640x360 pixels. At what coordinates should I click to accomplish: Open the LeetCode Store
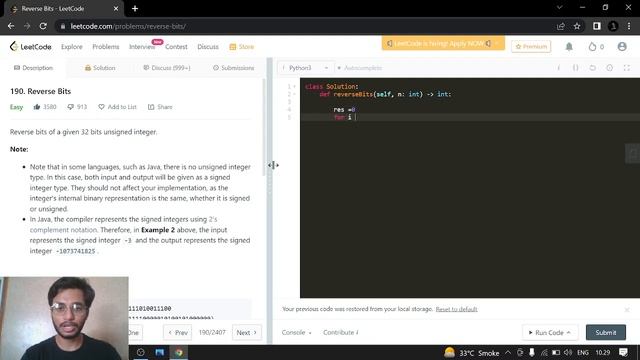242,47
